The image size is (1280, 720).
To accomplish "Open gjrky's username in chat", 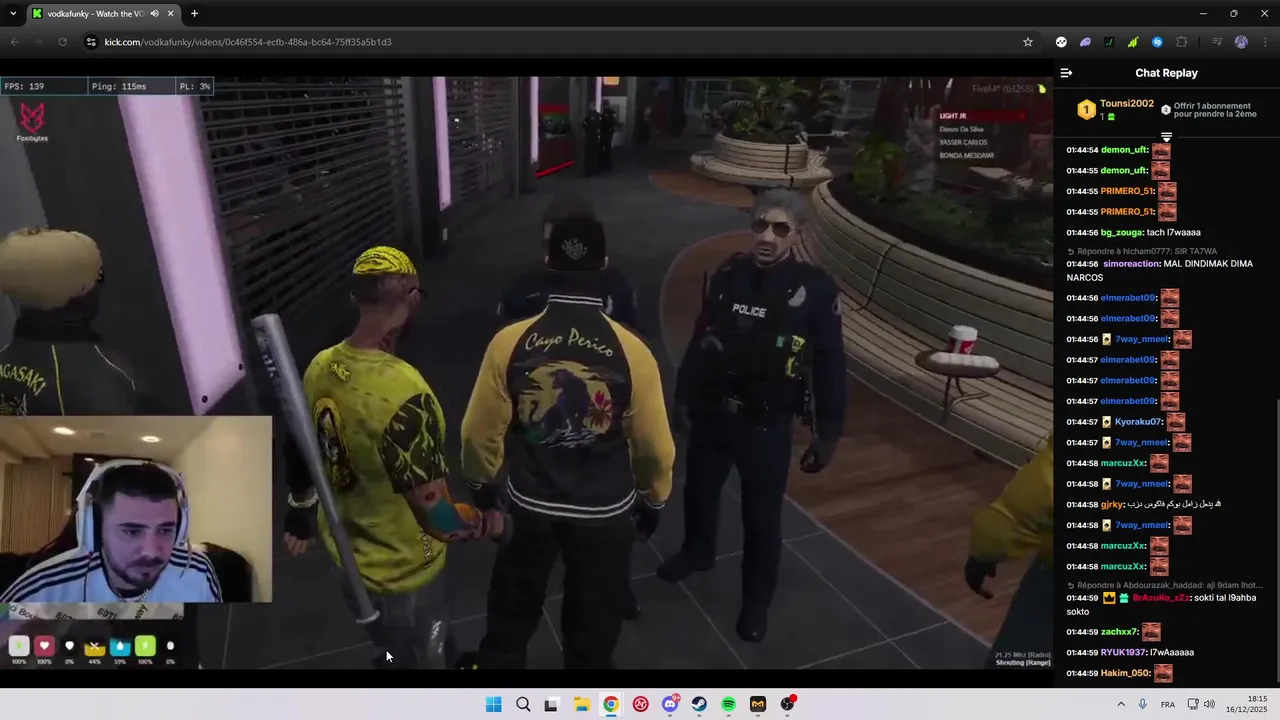I will pyautogui.click(x=1112, y=505).
